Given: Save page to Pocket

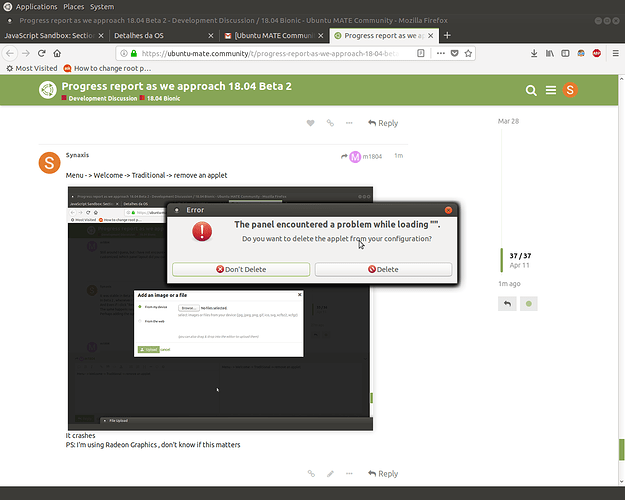Looking at the screenshot, I should [x=454, y=53].
